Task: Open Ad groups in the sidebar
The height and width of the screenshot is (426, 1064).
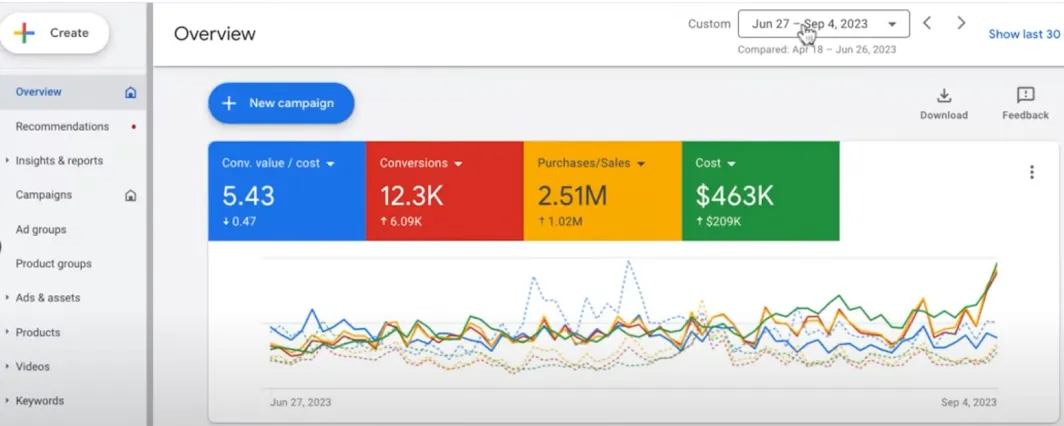Action: tap(41, 230)
